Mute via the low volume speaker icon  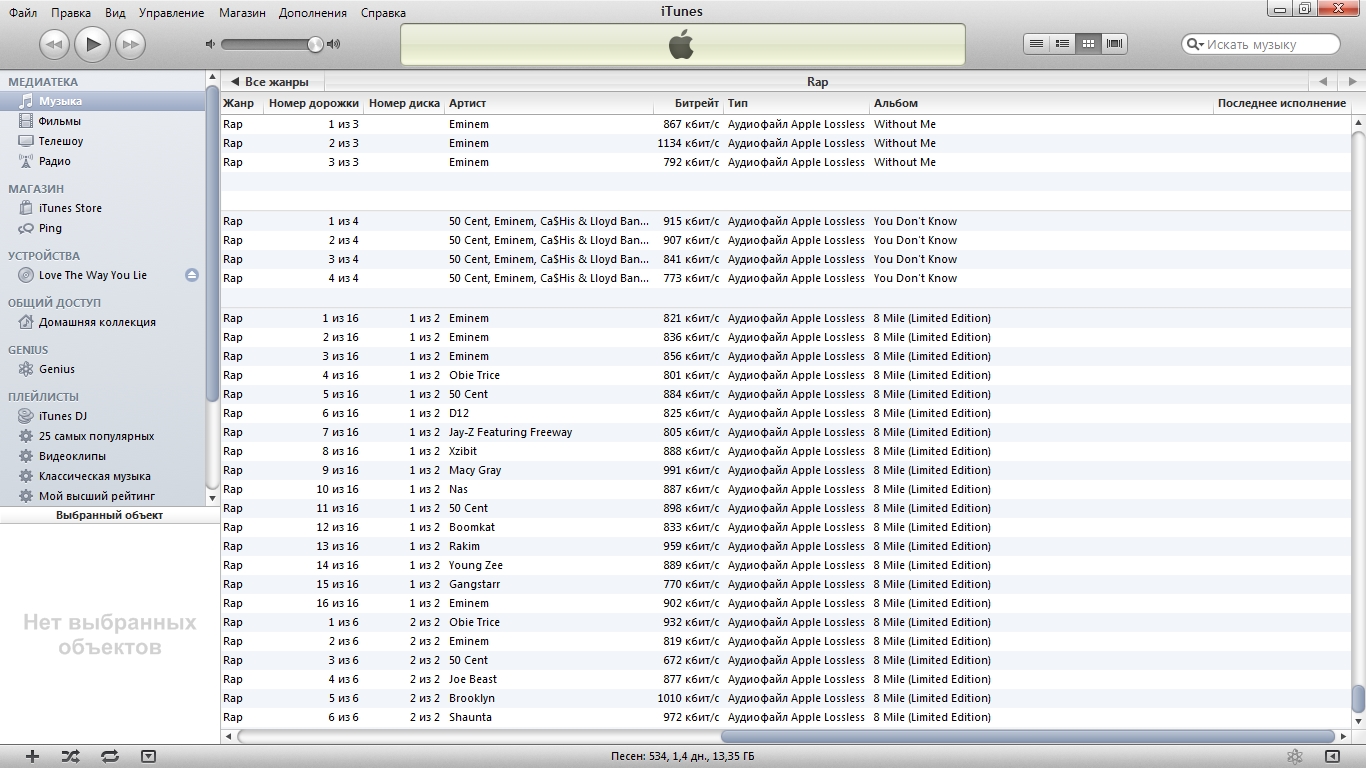(x=210, y=44)
